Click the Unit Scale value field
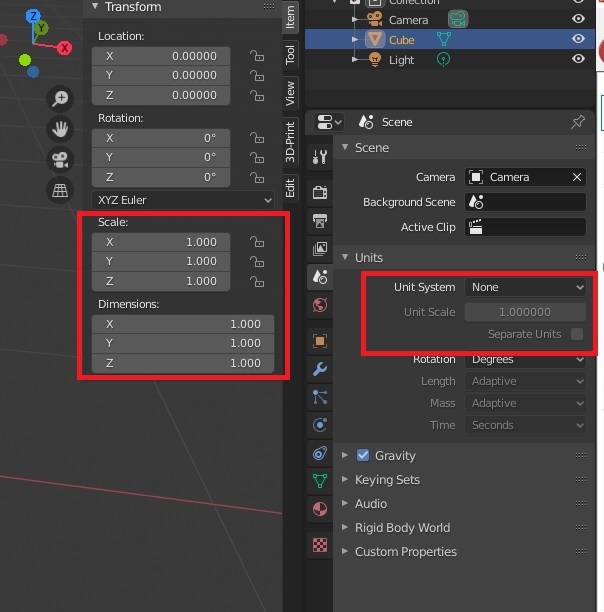Viewport: 604px width, 612px height. coord(526,312)
